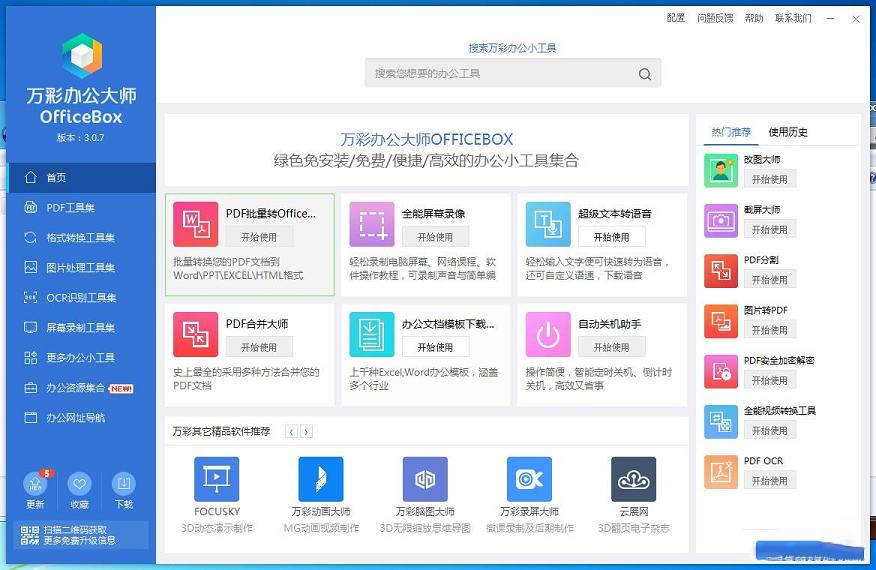Start using 图片转PDF
The width and height of the screenshot is (876, 570).
[770, 330]
